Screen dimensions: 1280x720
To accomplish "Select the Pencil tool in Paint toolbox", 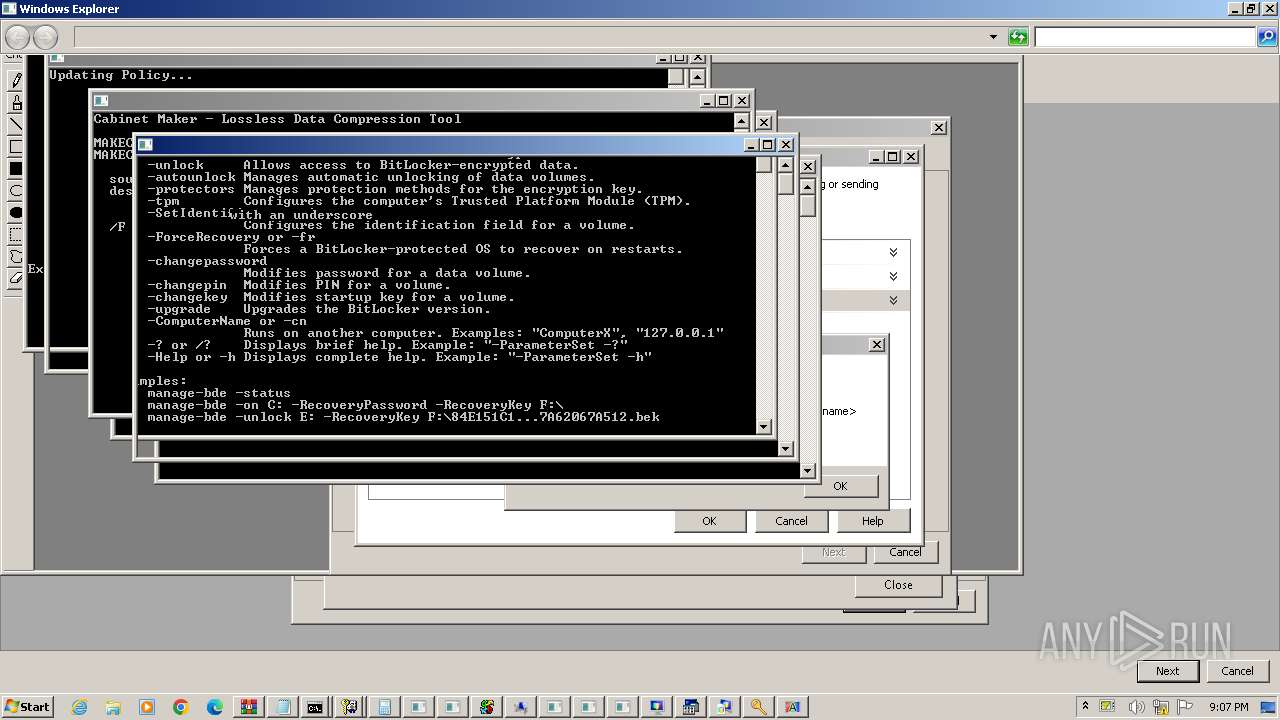I will pyautogui.click(x=16, y=80).
